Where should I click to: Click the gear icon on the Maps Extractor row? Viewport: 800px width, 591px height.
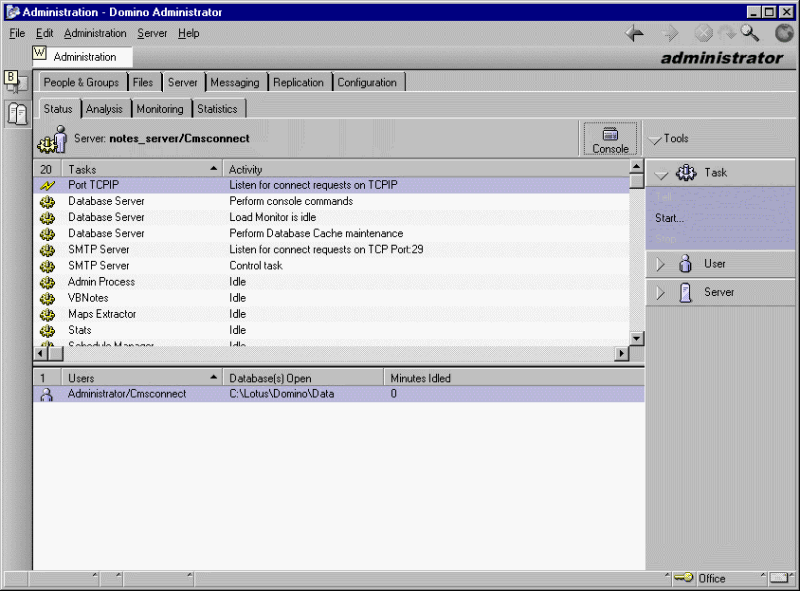click(47, 314)
